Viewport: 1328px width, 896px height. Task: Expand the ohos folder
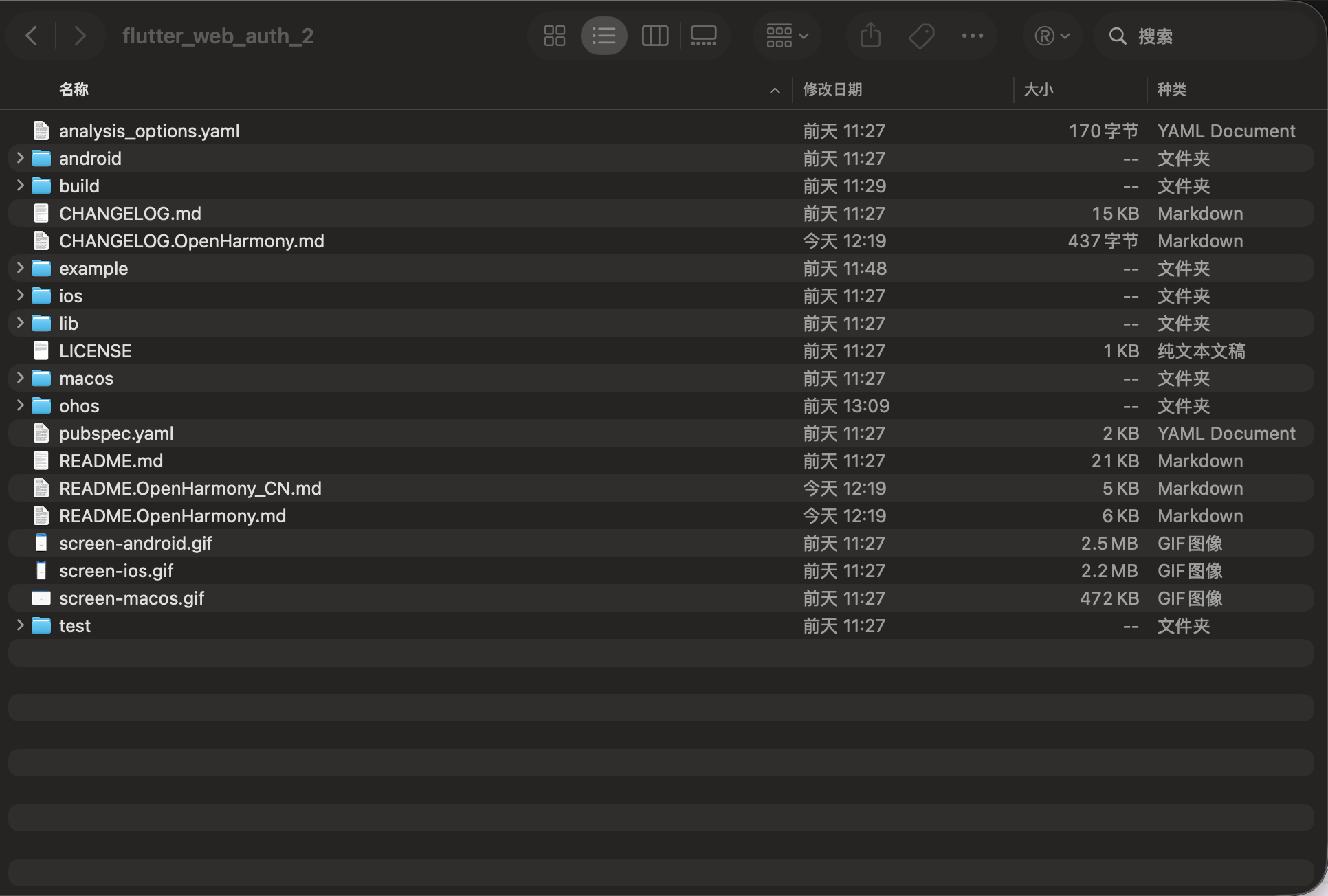pyautogui.click(x=20, y=405)
